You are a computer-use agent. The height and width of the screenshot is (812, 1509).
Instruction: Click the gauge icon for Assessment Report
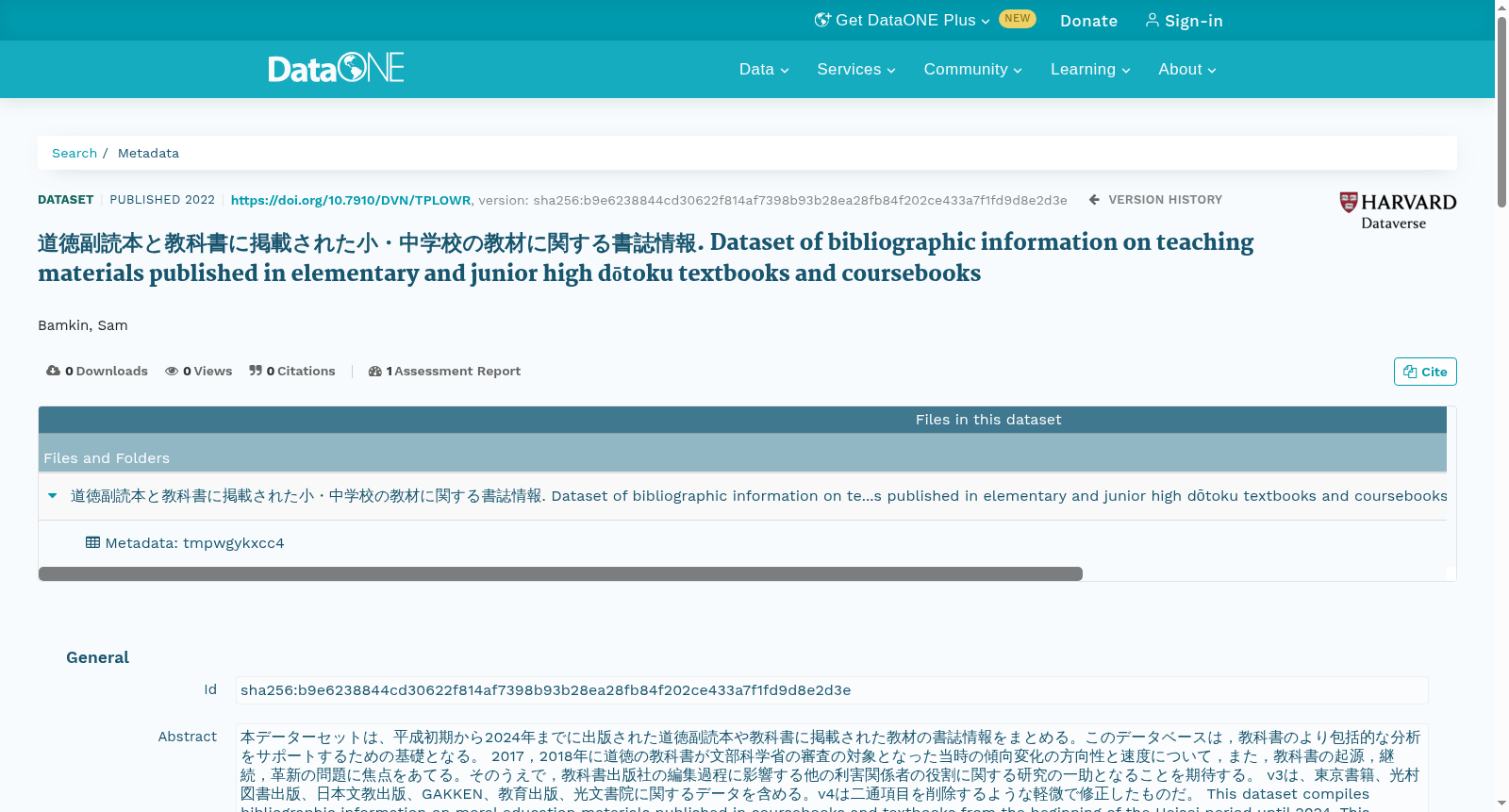pos(375,371)
